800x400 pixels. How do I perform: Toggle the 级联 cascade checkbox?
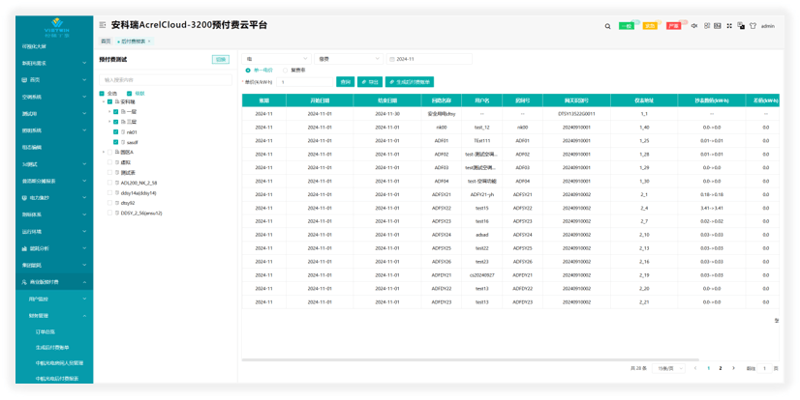click(129, 93)
